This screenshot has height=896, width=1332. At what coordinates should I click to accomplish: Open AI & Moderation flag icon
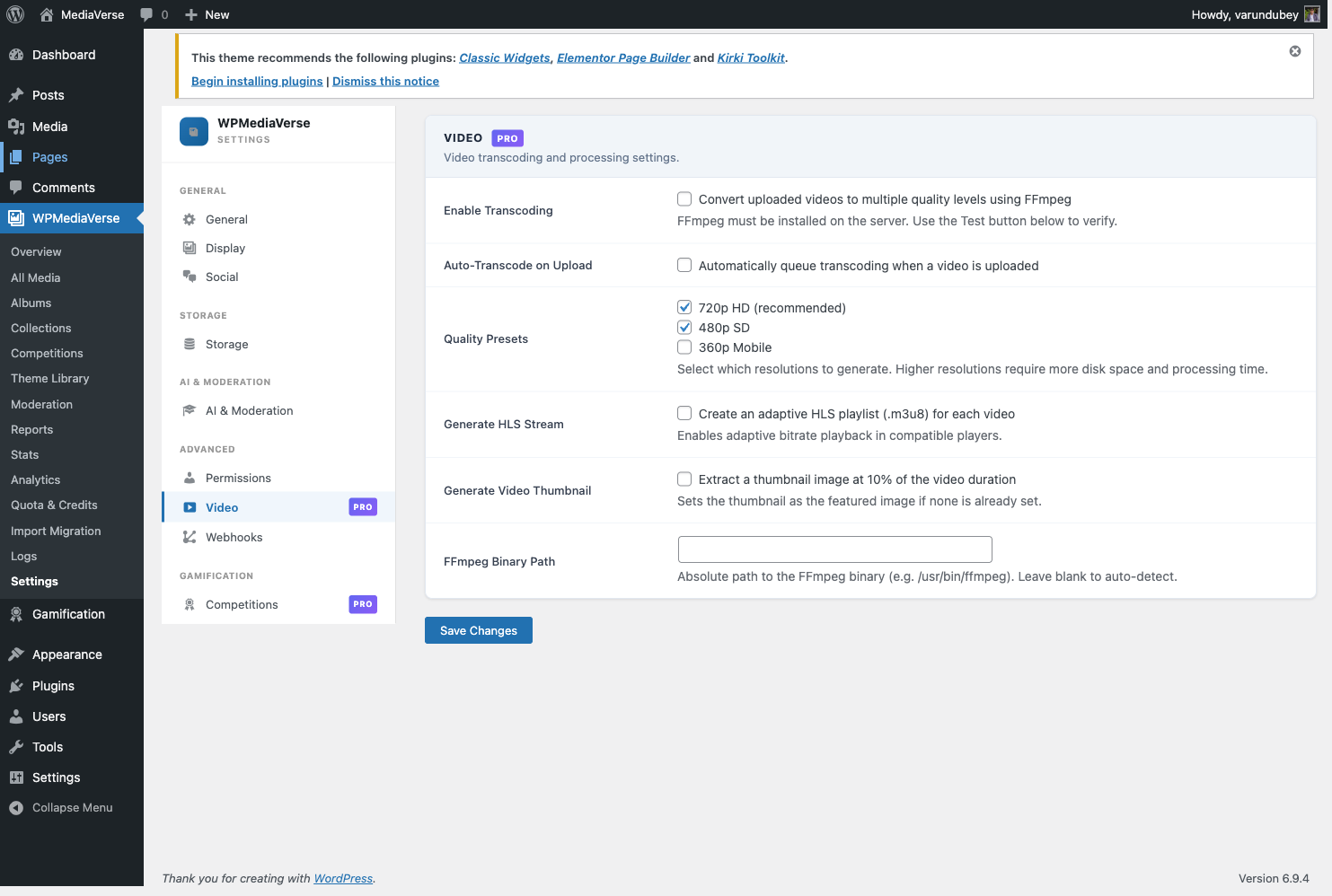click(189, 410)
